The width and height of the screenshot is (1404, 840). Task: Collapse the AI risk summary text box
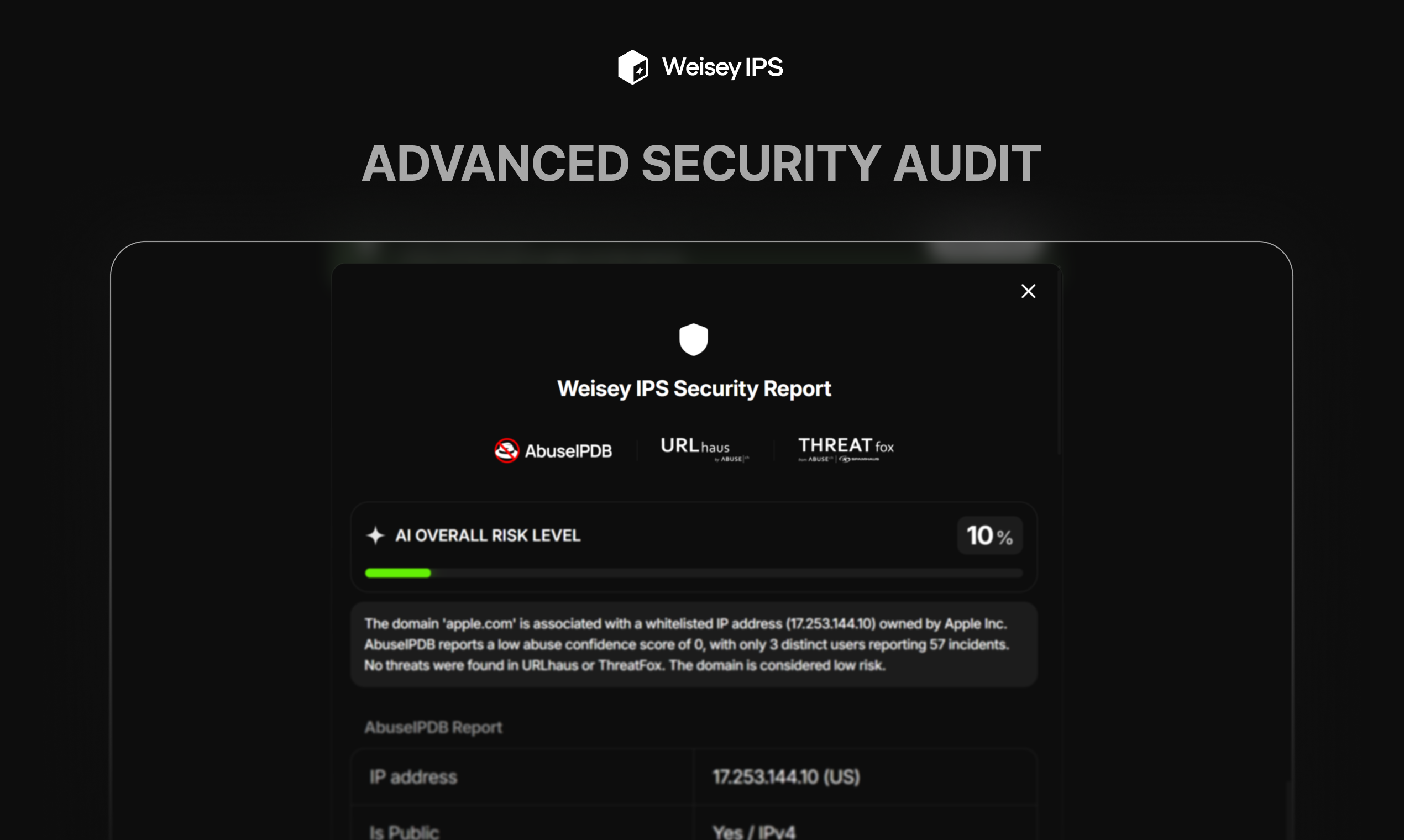click(694, 644)
